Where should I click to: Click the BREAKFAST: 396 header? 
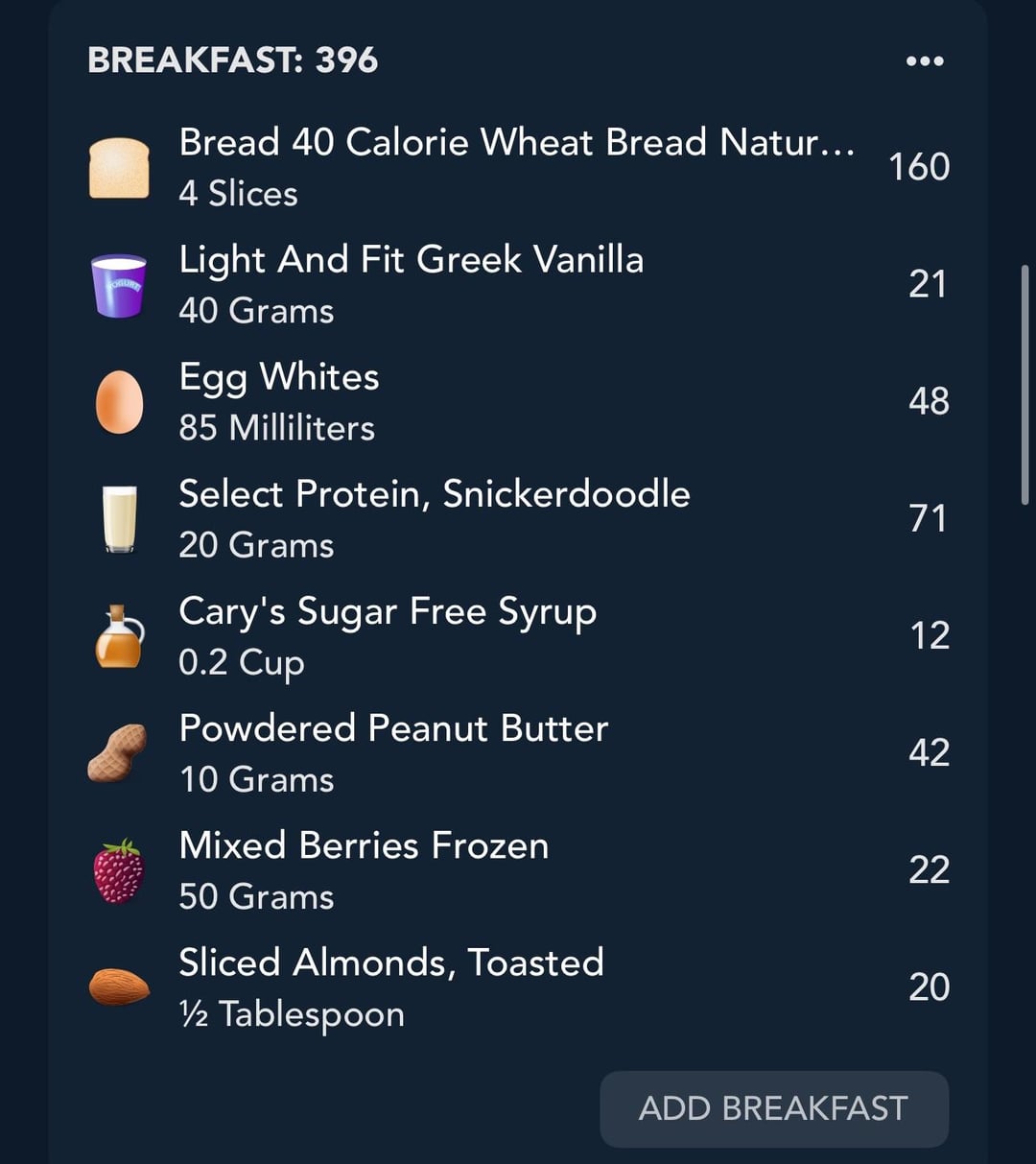[x=233, y=60]
